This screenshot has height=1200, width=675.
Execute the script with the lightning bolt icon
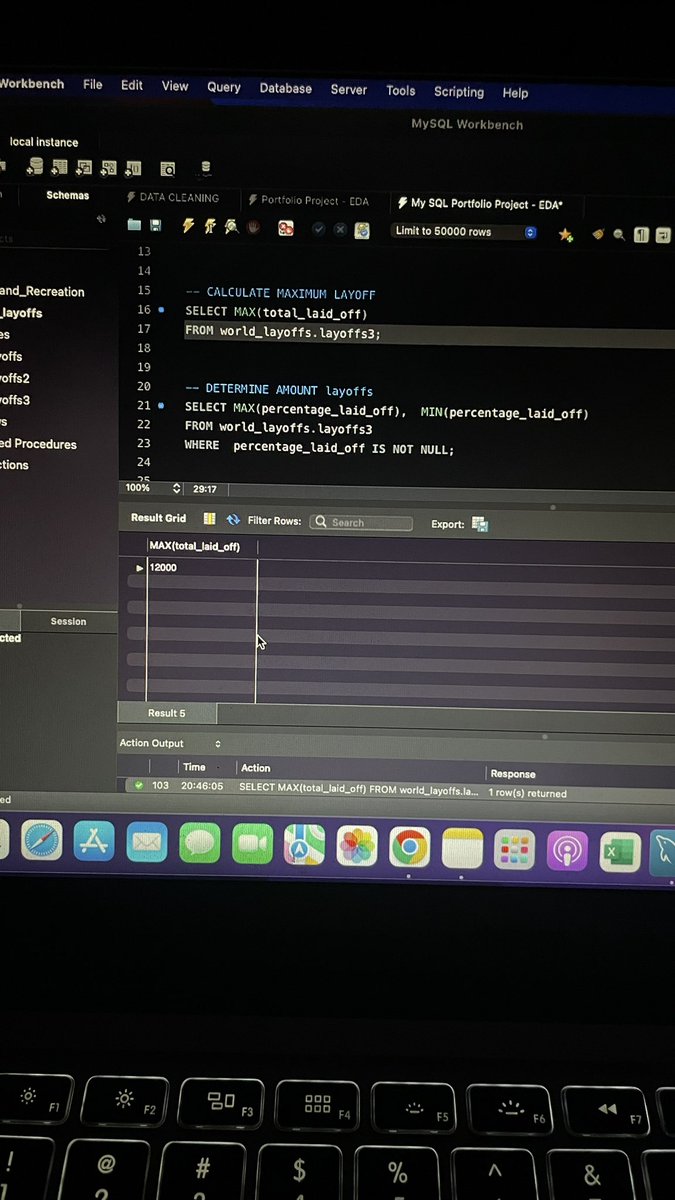coord(188,226)
